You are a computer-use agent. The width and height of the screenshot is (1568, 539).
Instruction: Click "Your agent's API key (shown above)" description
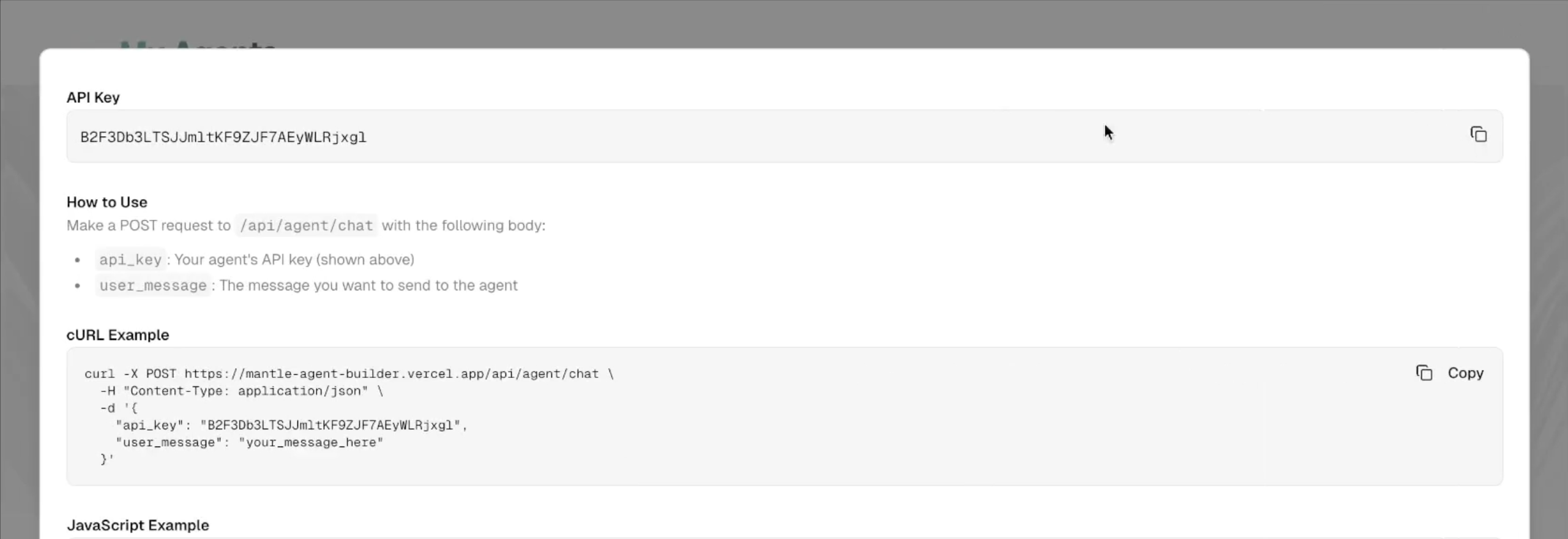tap(294, 260)
